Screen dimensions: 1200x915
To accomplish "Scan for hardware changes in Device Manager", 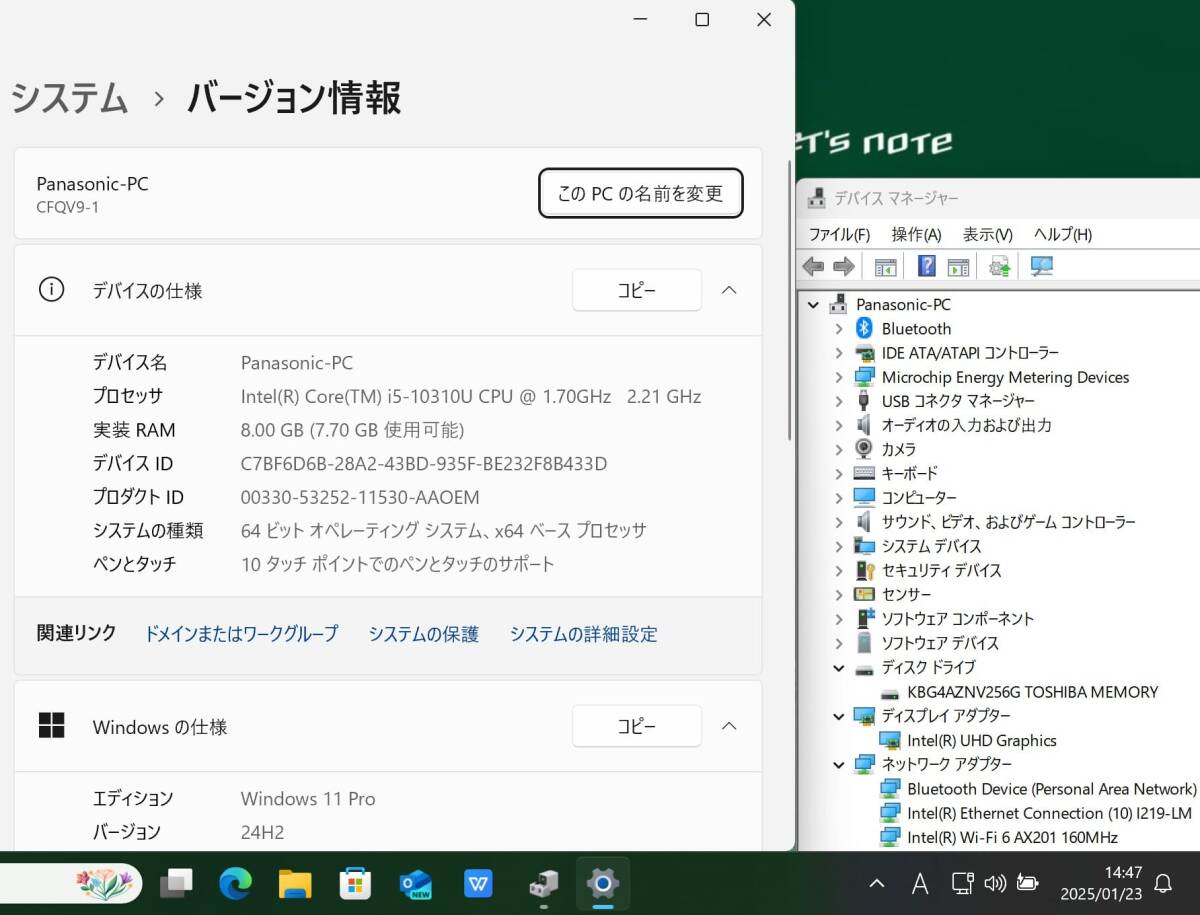I will 1042,267.
